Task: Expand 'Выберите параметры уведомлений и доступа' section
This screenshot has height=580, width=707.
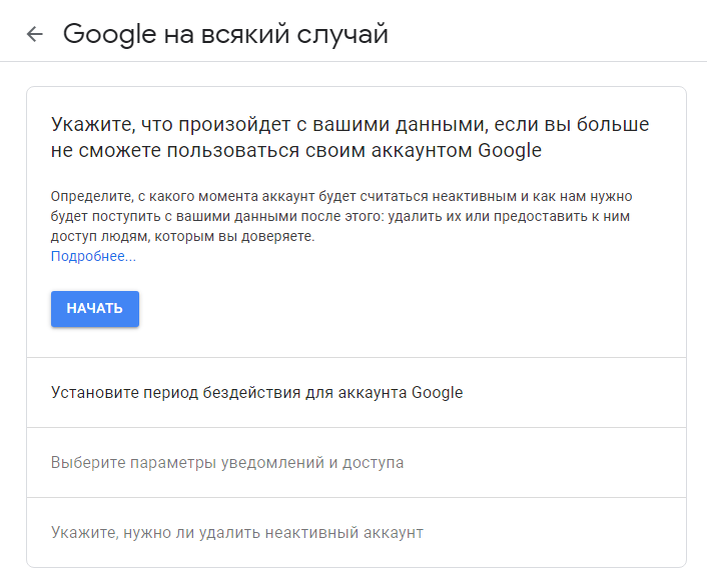Action: click(356, 463)
